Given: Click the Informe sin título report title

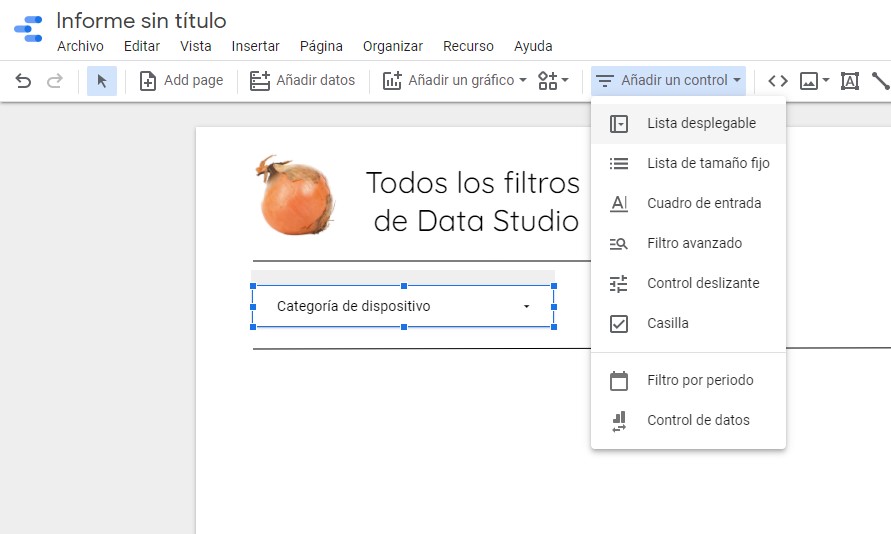Looking at the screenshot, I should pyautogui.click(x=141, y=20).
